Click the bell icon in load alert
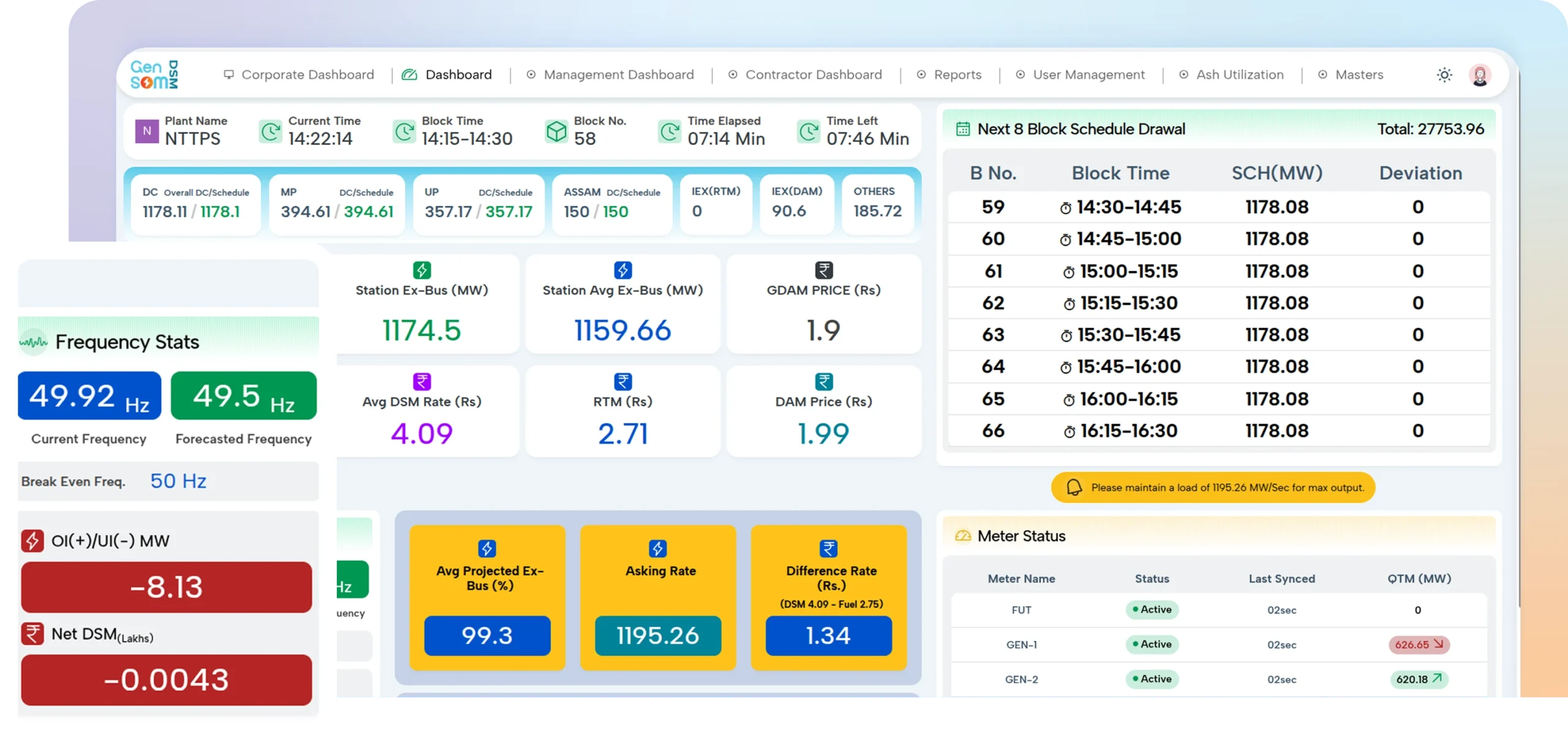The image size is (1568, 748). pyautogui.click(x=1074, y=487)
